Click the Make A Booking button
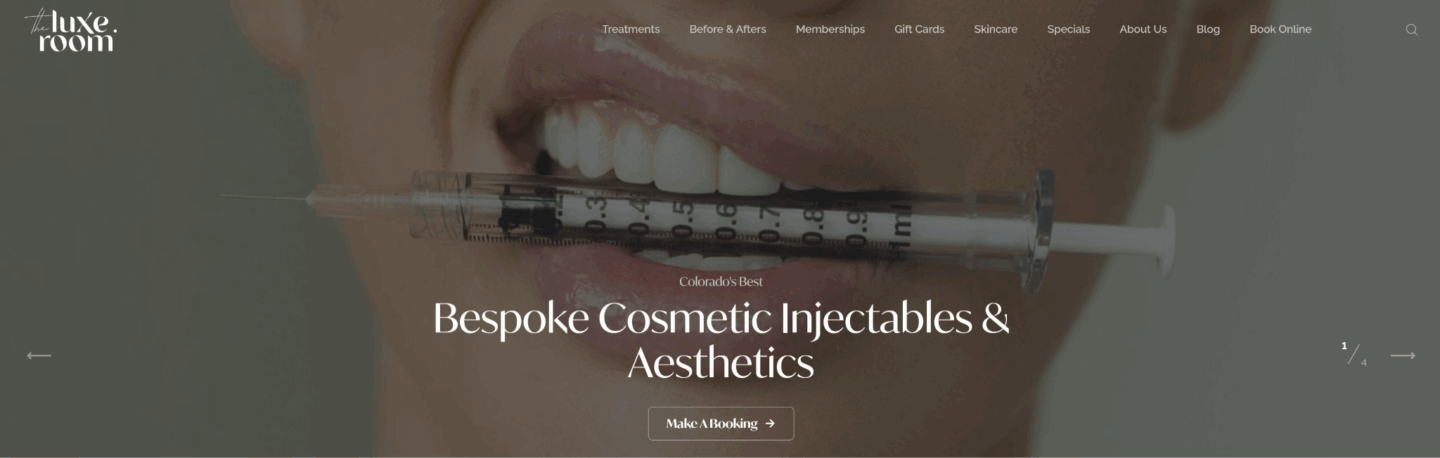The image size is (1440, 458). pos(721,423)
